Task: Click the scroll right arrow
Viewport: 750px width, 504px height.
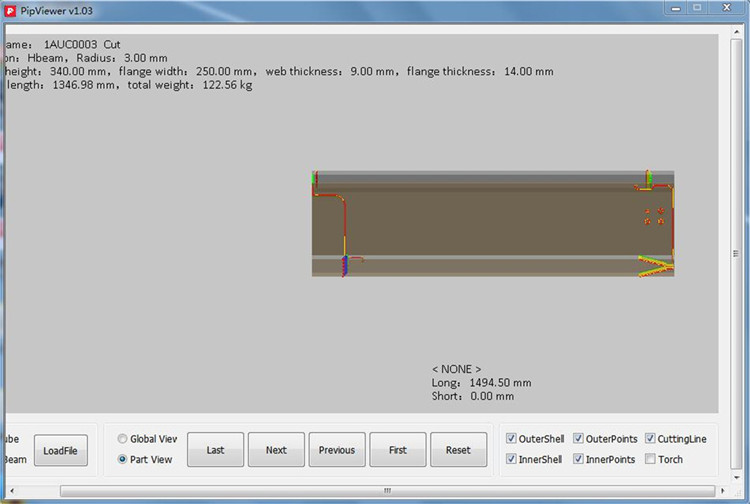Action: coord(722,491)
